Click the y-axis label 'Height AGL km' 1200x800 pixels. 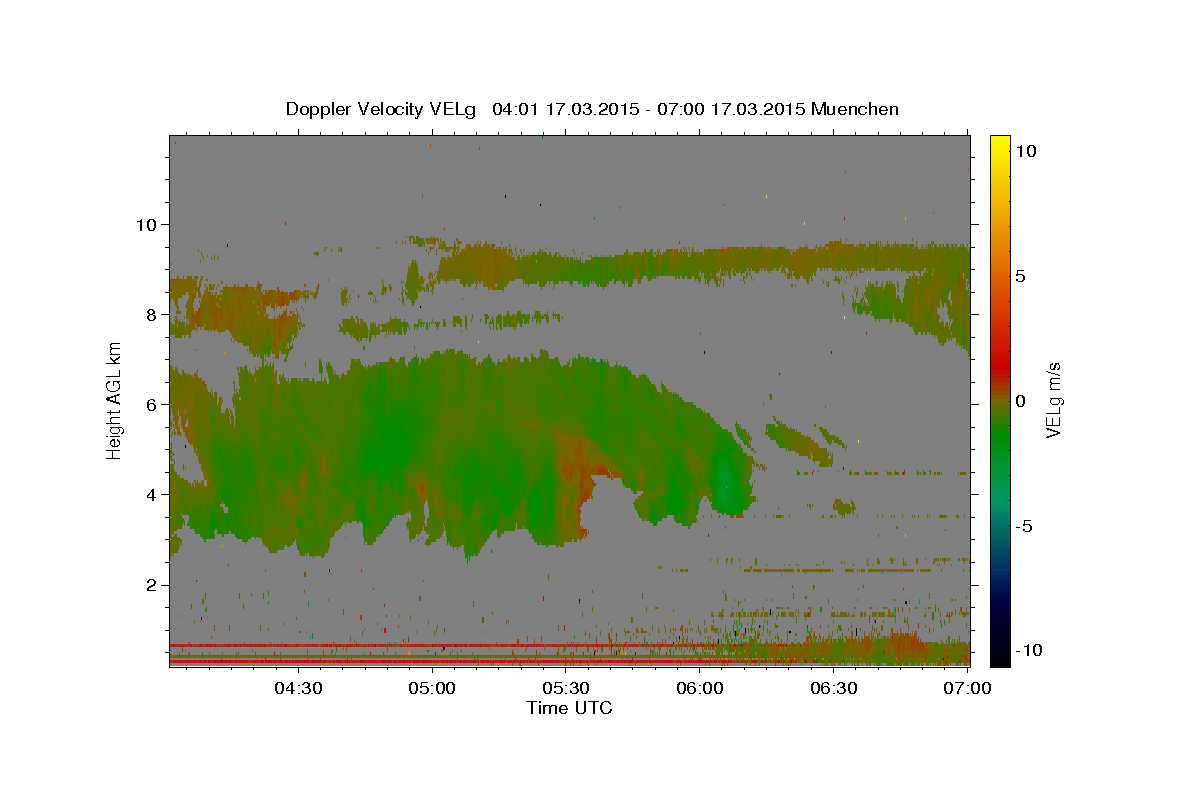tap(114, 400)
